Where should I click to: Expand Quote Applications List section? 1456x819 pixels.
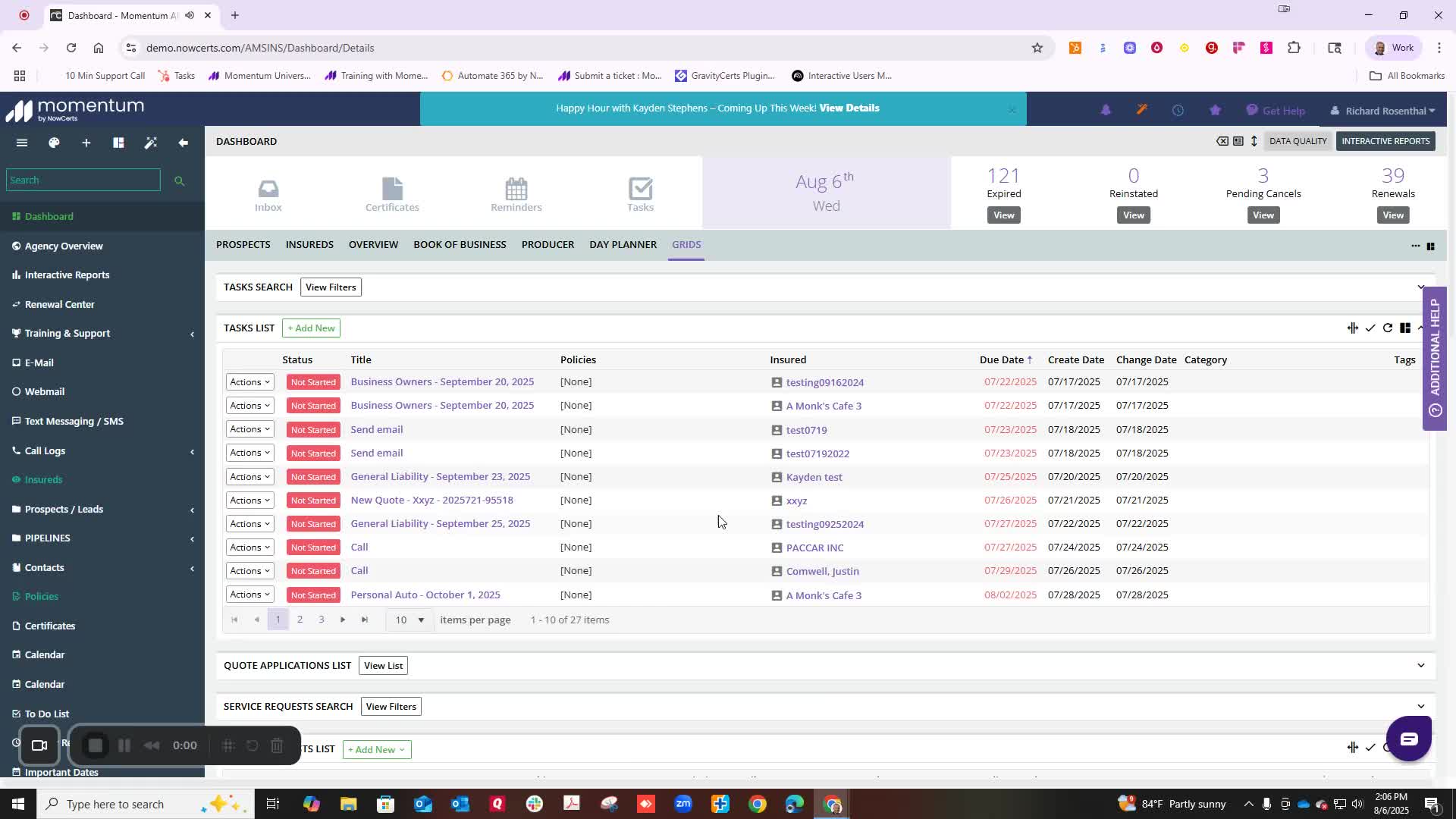(x=1420, y=665)
